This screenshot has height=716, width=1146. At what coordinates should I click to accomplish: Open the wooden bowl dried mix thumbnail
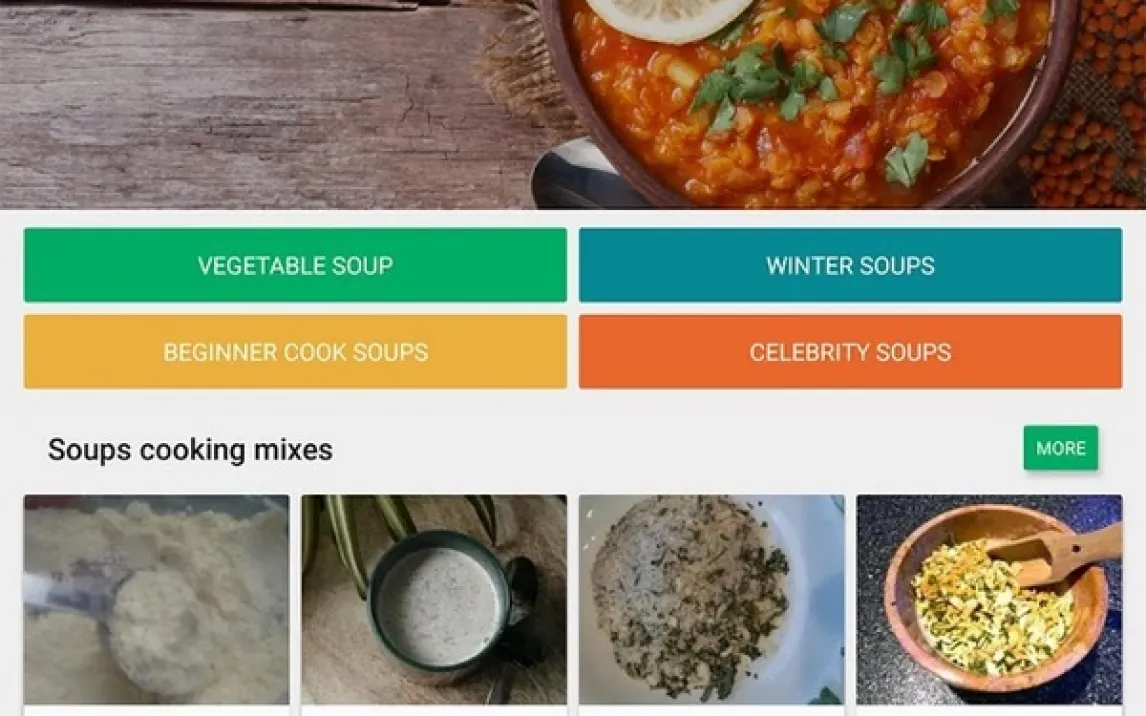tap(989, 600)
